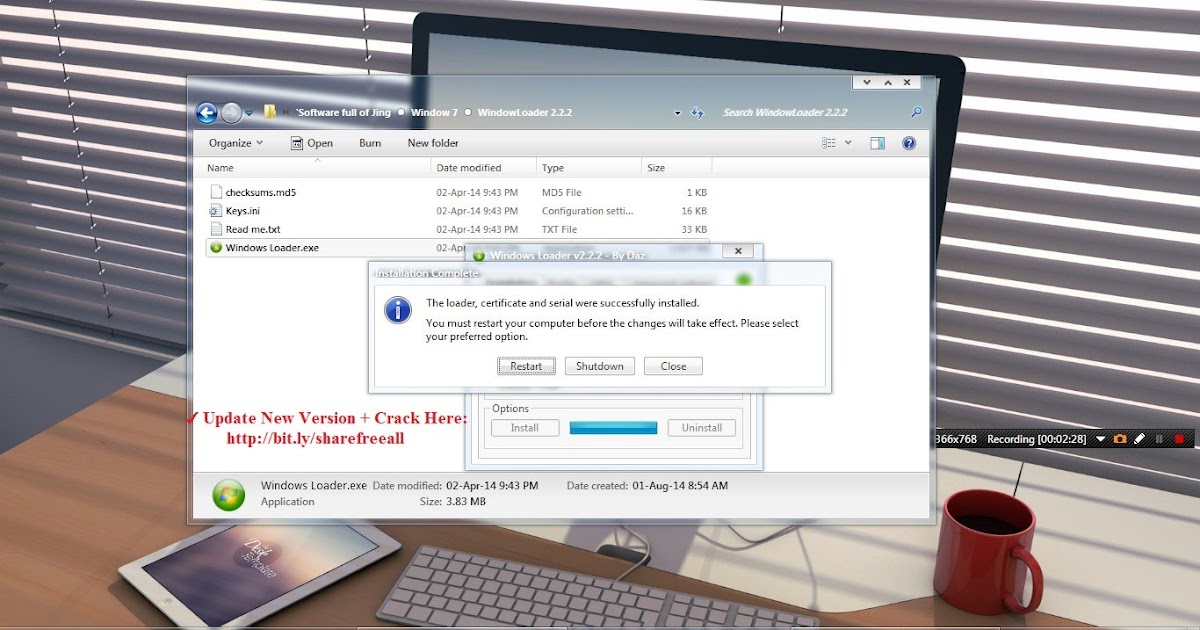Click Uninstall in the Windows Loader window
Image resolution: width=1200 pixels, height=630 pixels.
tap(702, 428)
